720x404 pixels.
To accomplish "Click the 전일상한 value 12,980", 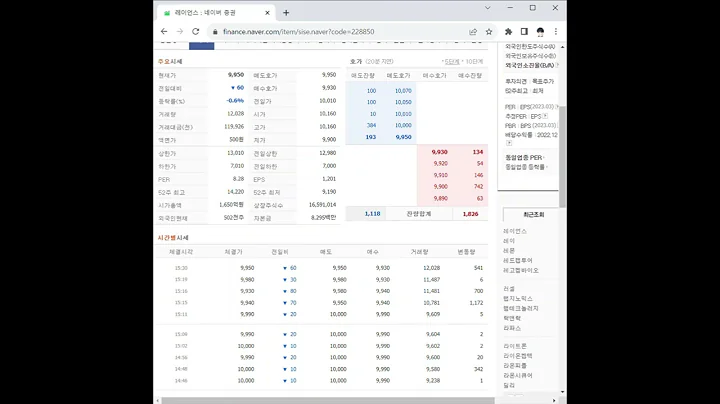I will 327,153.
